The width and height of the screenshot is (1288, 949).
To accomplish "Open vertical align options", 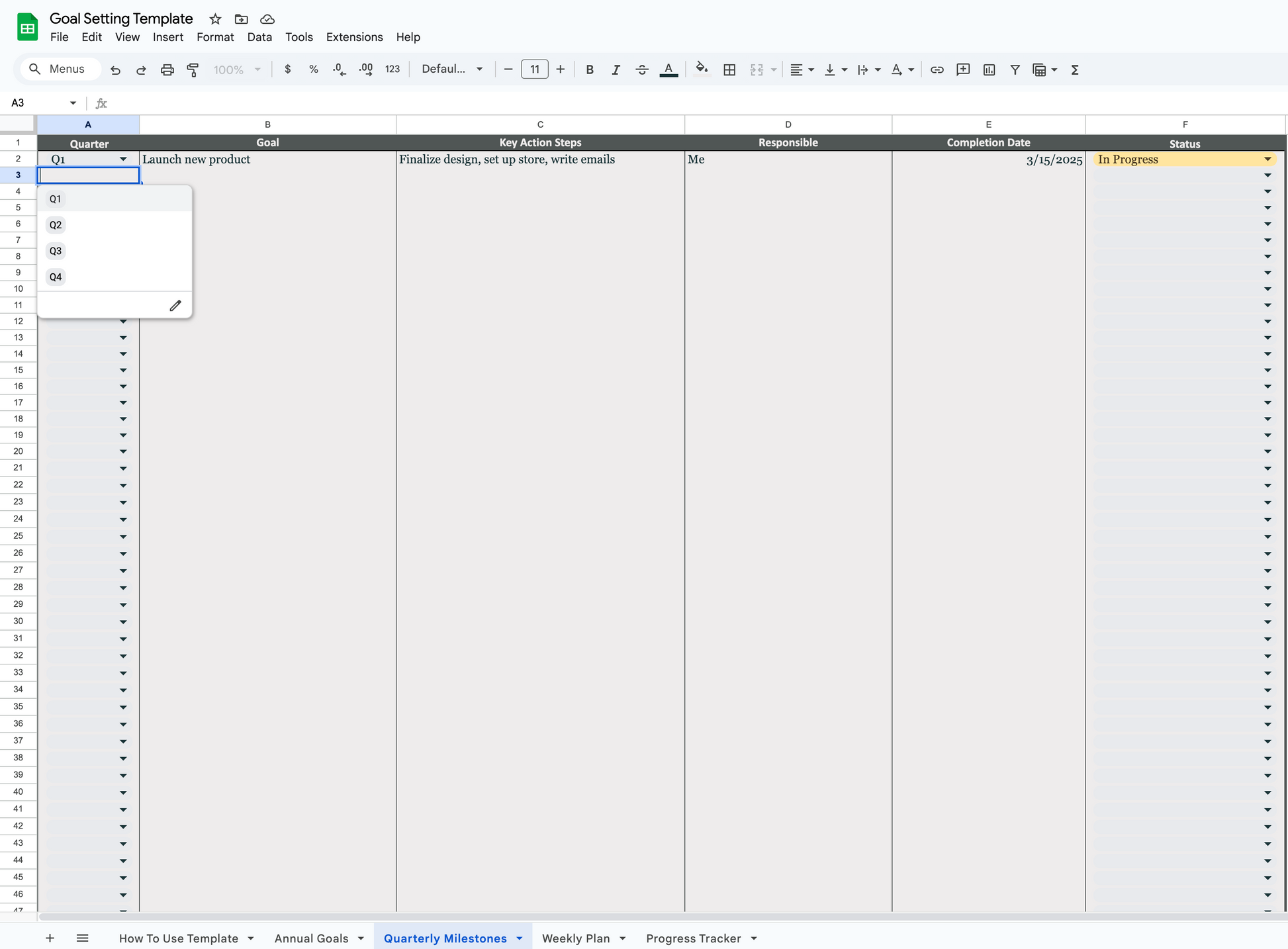I will [x=835, y=69].
